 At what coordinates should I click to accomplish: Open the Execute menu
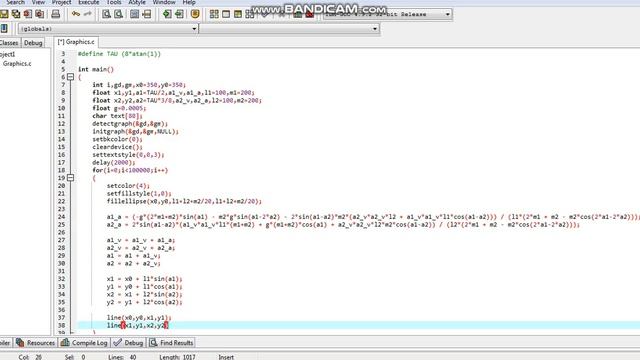(89, 2)
